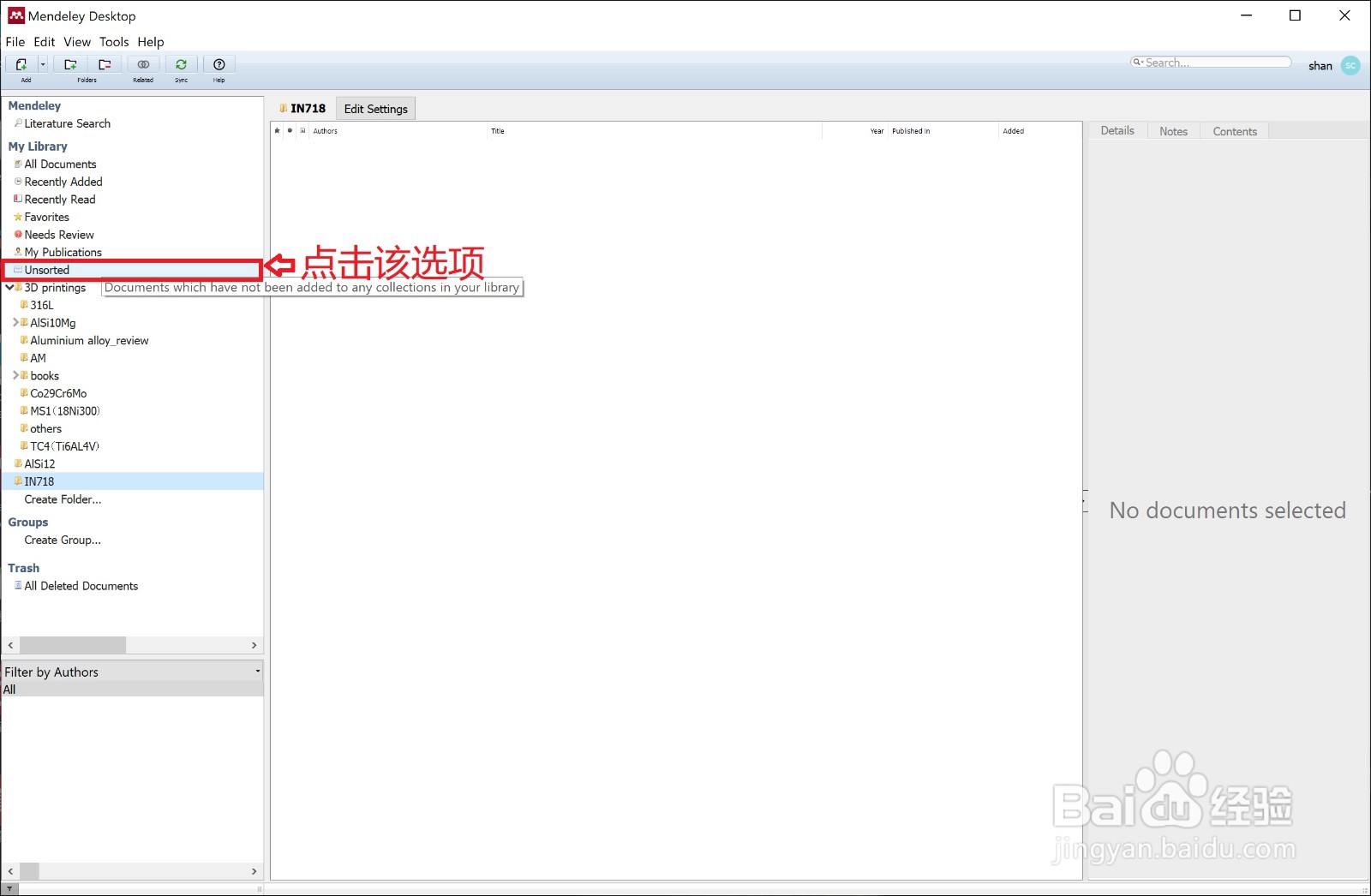Collapse the 3D printings folder

(9, 288)
